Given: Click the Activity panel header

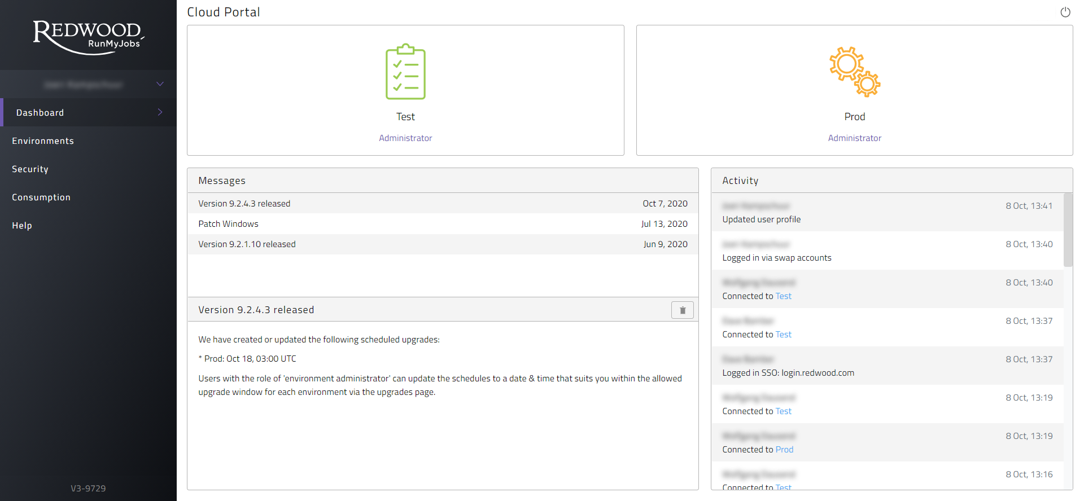Looking at the screenshot, I should (892, 181).
